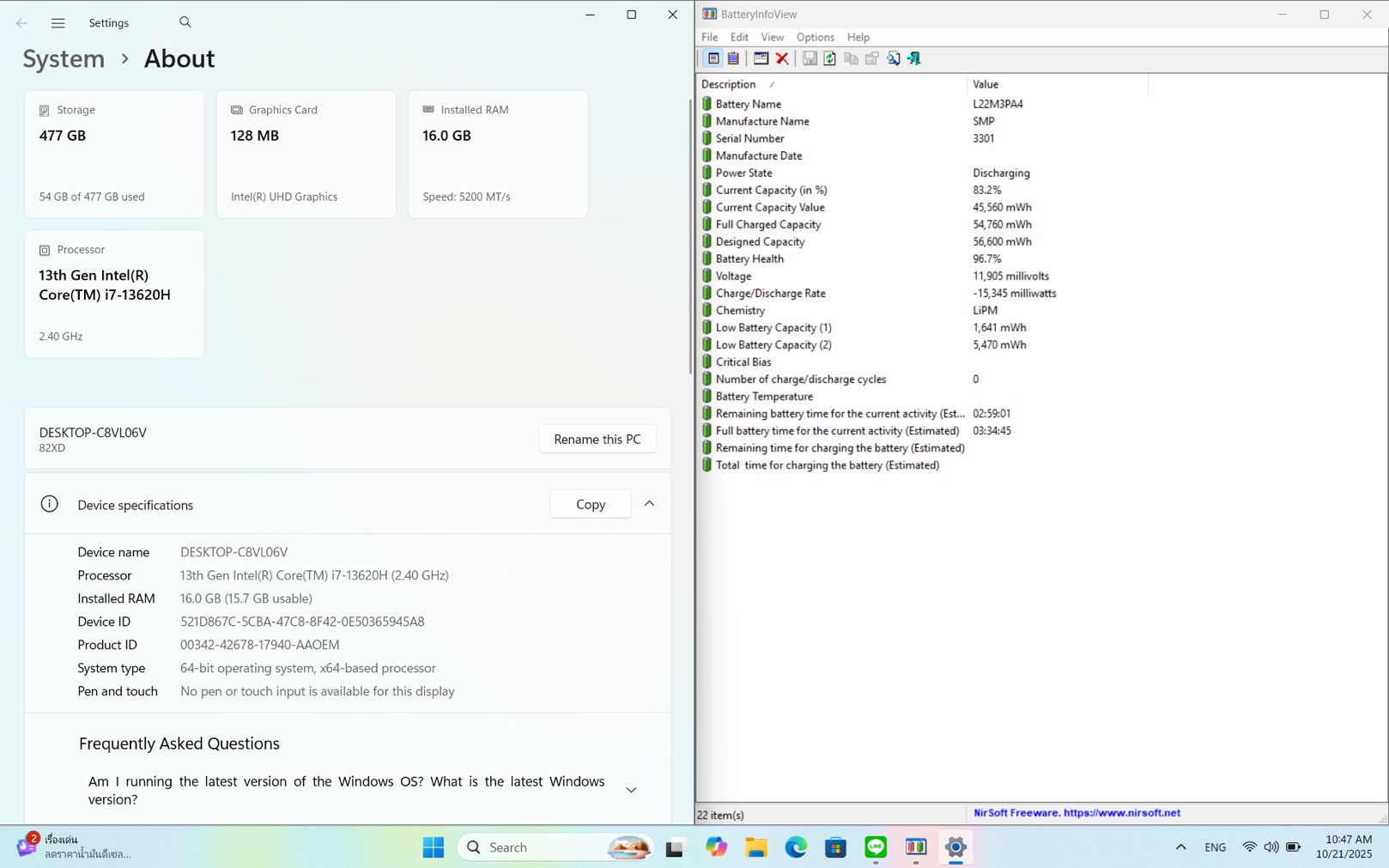The width and height of the screenshot is (1389, 868).
Task: Open the View menu in BatteryInfoView
Action: pos(772,37)
